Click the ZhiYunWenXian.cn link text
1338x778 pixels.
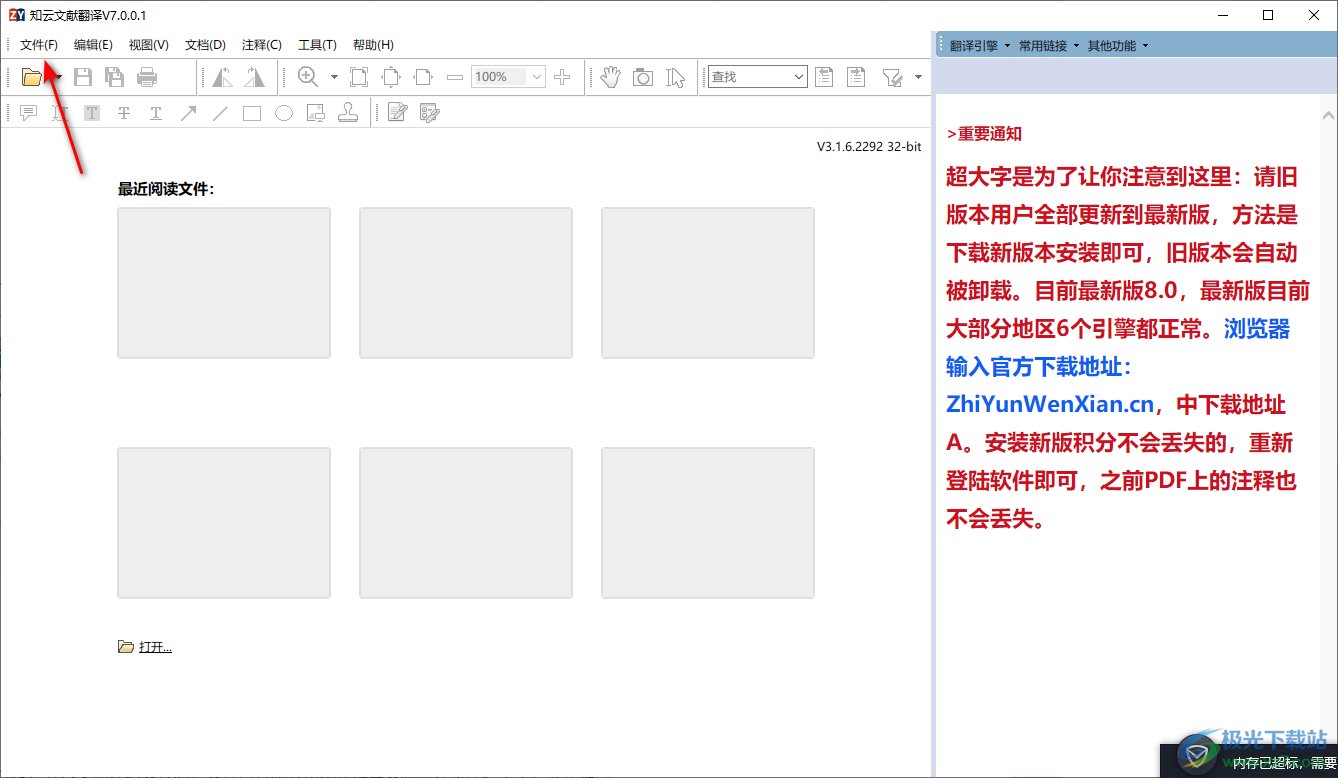pyautogui.click(x=1050, y=405)
